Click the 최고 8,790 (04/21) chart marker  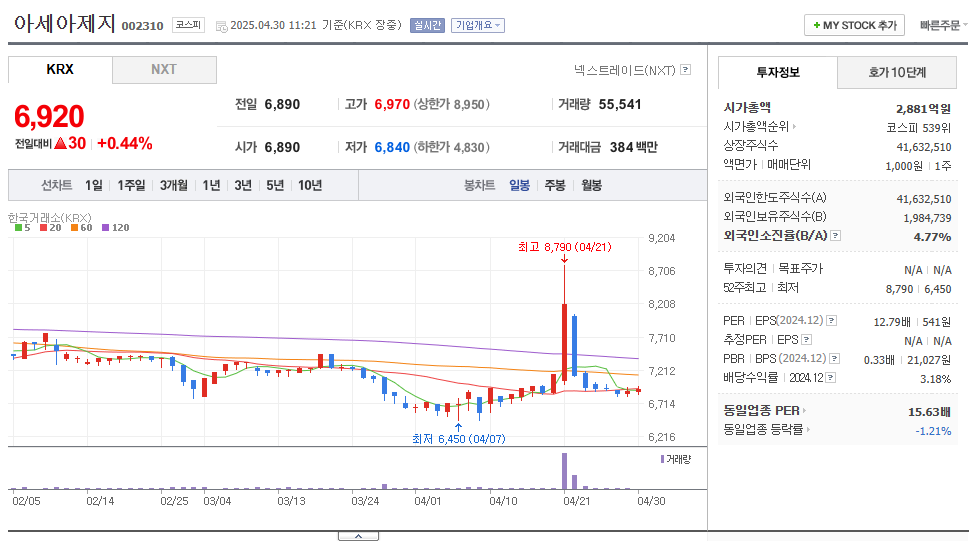tap(565, 247)
